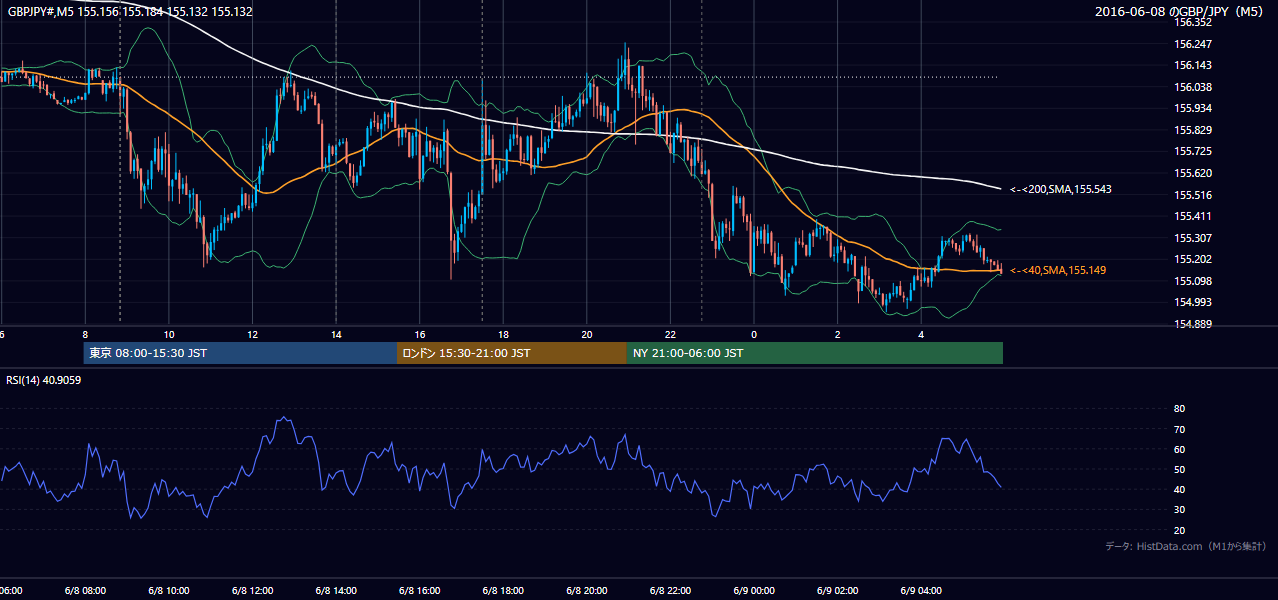1278x600 pixels.
Task: Click the 155.411 price axis label
Action: (1193, 216)
